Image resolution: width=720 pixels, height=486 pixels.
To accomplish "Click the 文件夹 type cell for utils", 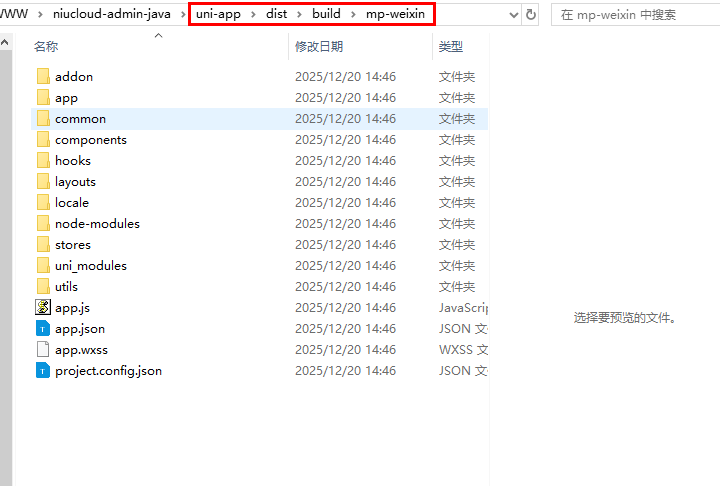I will click(457, 287).
